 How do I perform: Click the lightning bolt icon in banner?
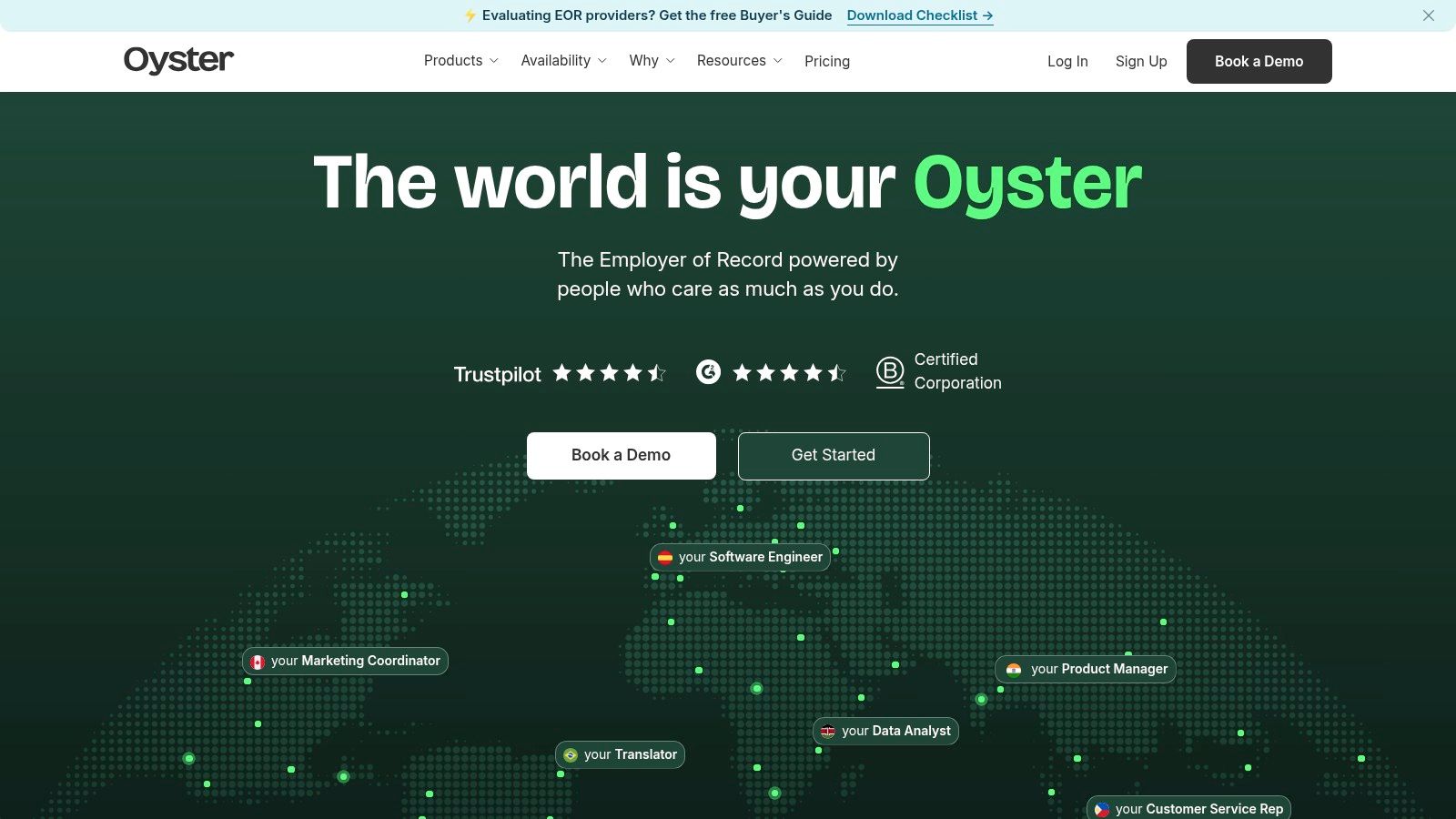(x=470, y=15)
